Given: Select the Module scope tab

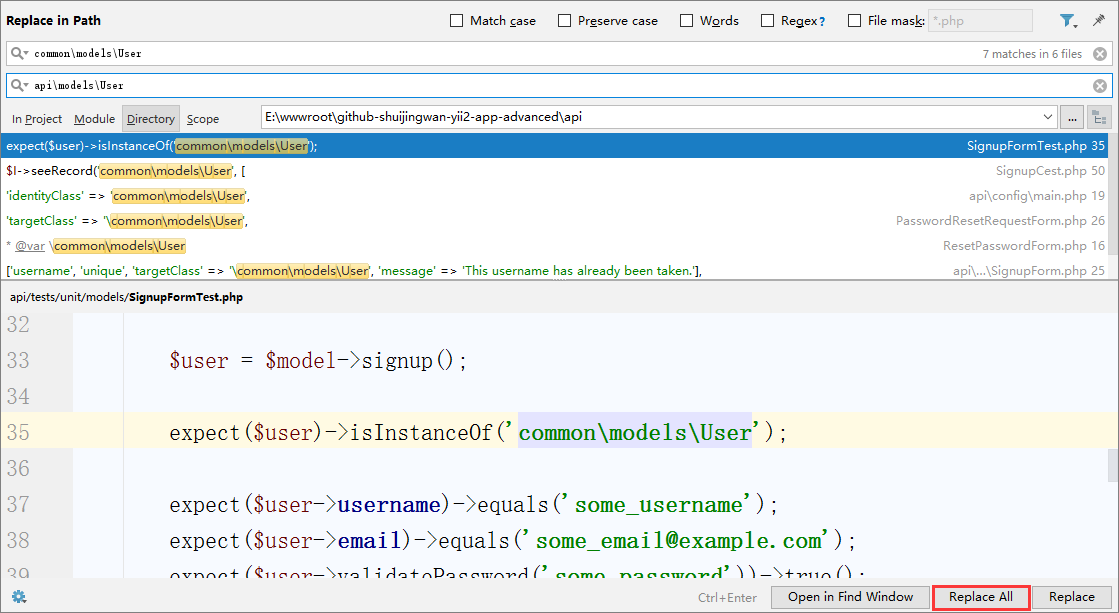Looking at the screenshot, I should 95,119.
